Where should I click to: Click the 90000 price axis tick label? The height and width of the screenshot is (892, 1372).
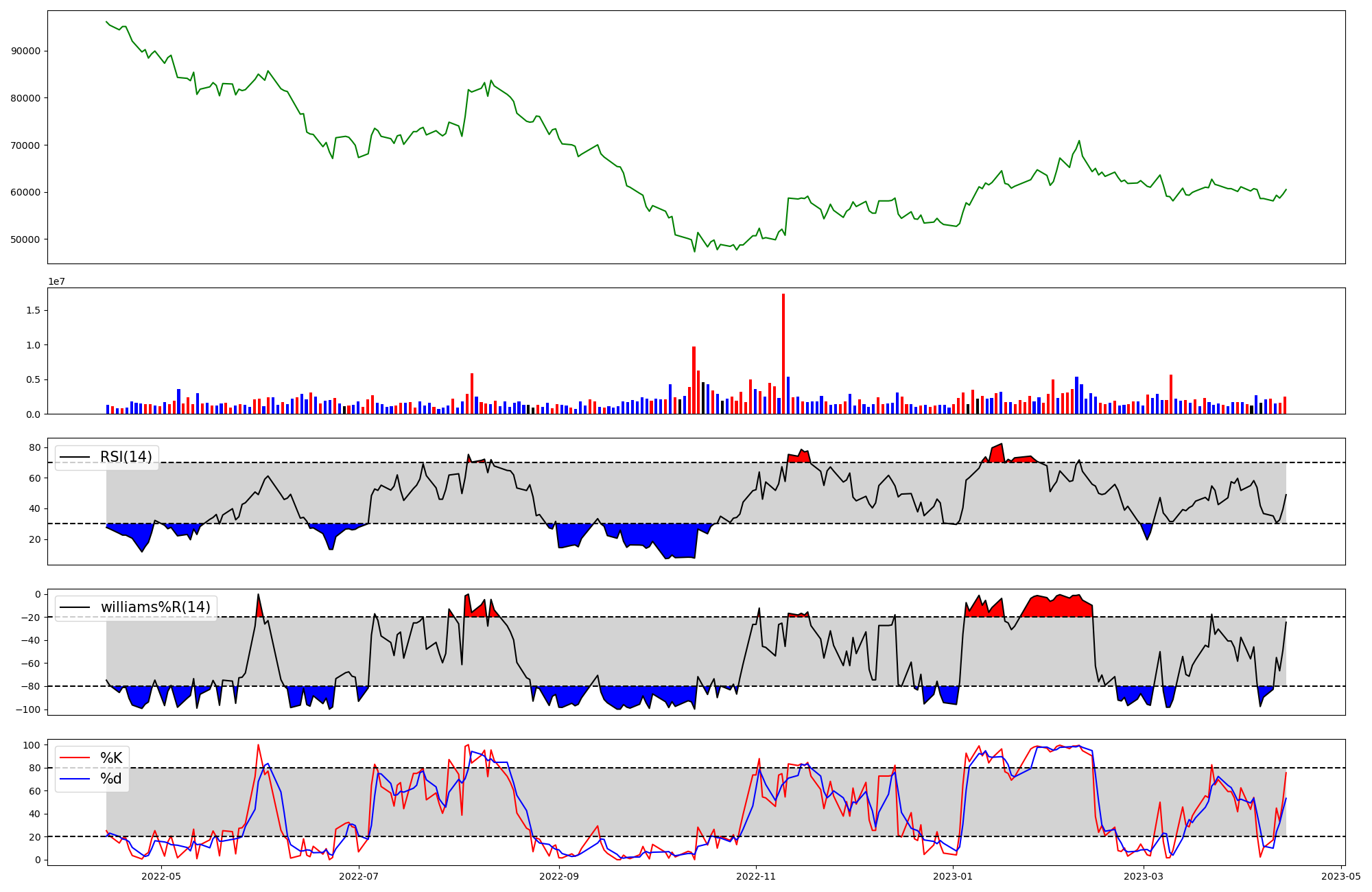click(26, 51)
